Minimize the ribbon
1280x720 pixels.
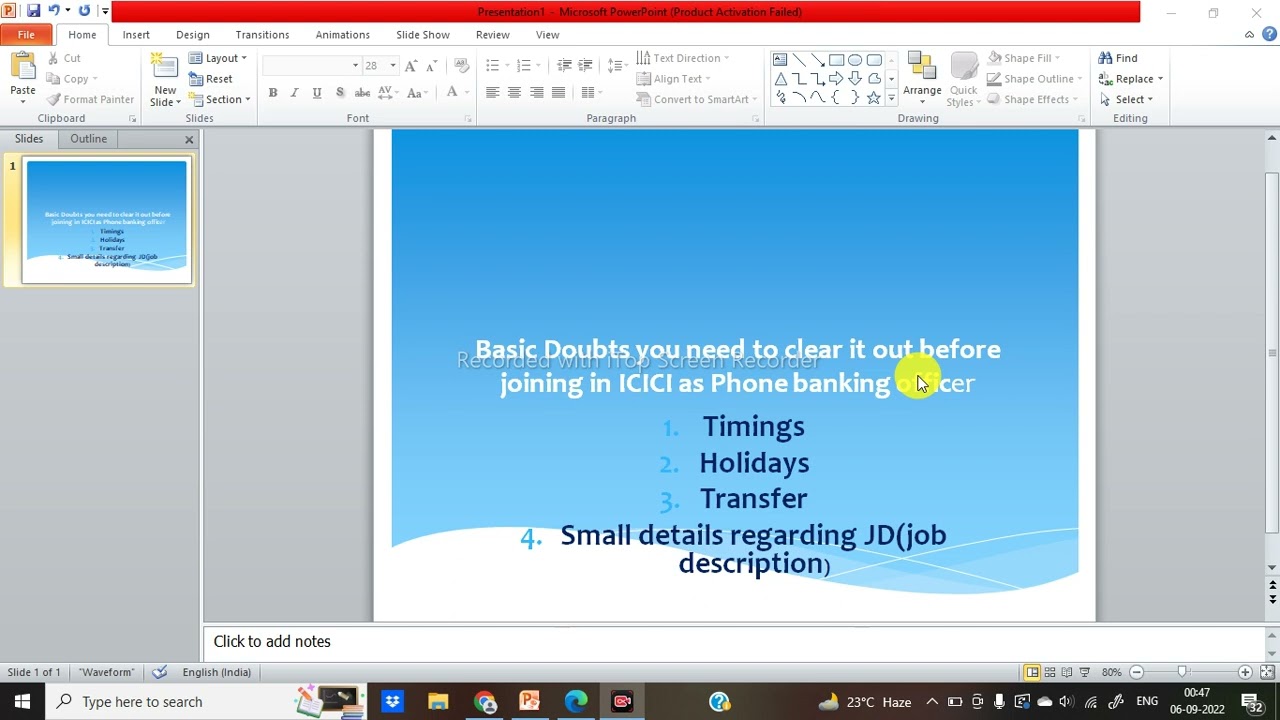(1249, 35)
